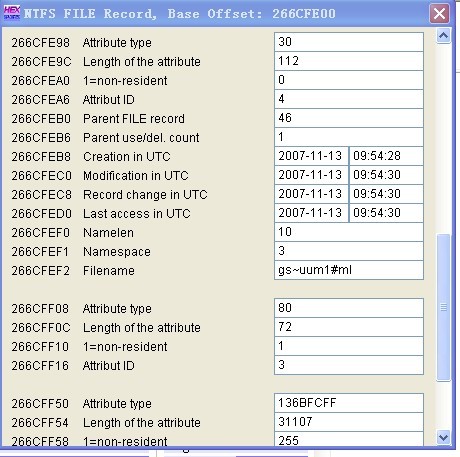
Task: Click the HEX application icon in title bar
Action: coord(12,13)
